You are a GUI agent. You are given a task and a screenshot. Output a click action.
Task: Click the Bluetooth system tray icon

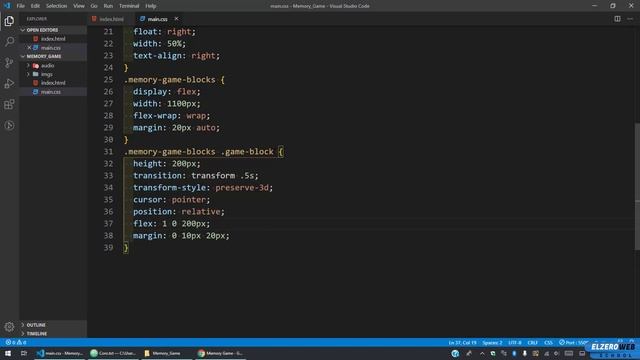(x=514, y=353)
